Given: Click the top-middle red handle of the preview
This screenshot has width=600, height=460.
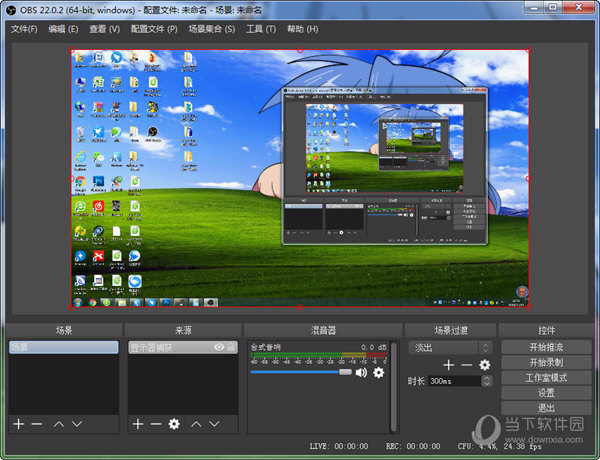Looking at the screenshot, I should 300,50.
